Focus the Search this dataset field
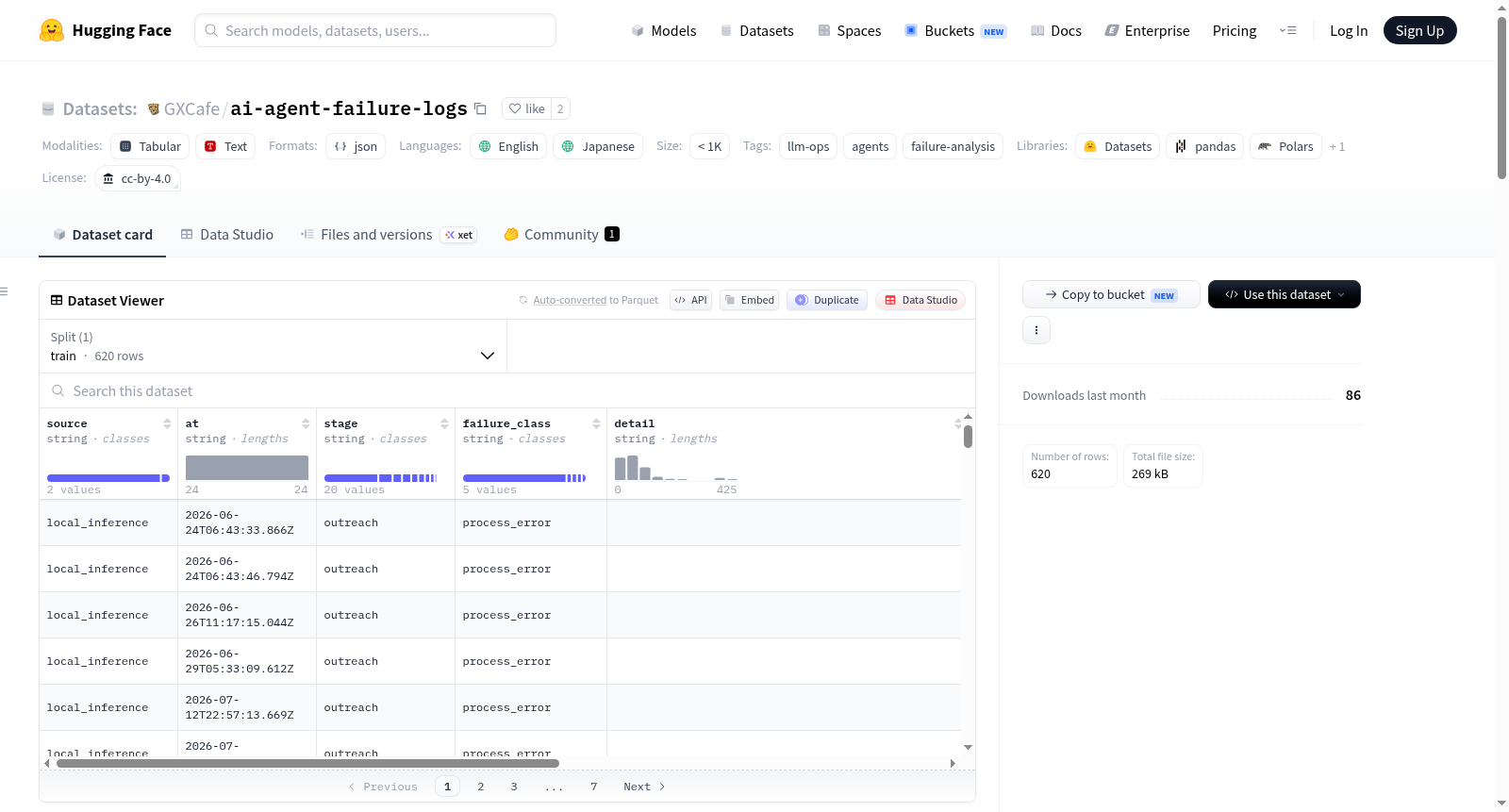Image resolution: width=1509 pixels, height=812 pixels. click(x=507, y=390)
